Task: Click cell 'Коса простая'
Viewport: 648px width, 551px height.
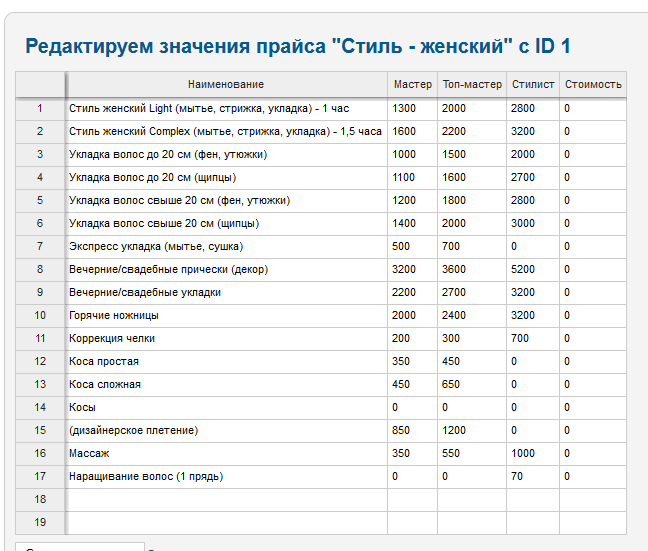Action: point(226,362)
